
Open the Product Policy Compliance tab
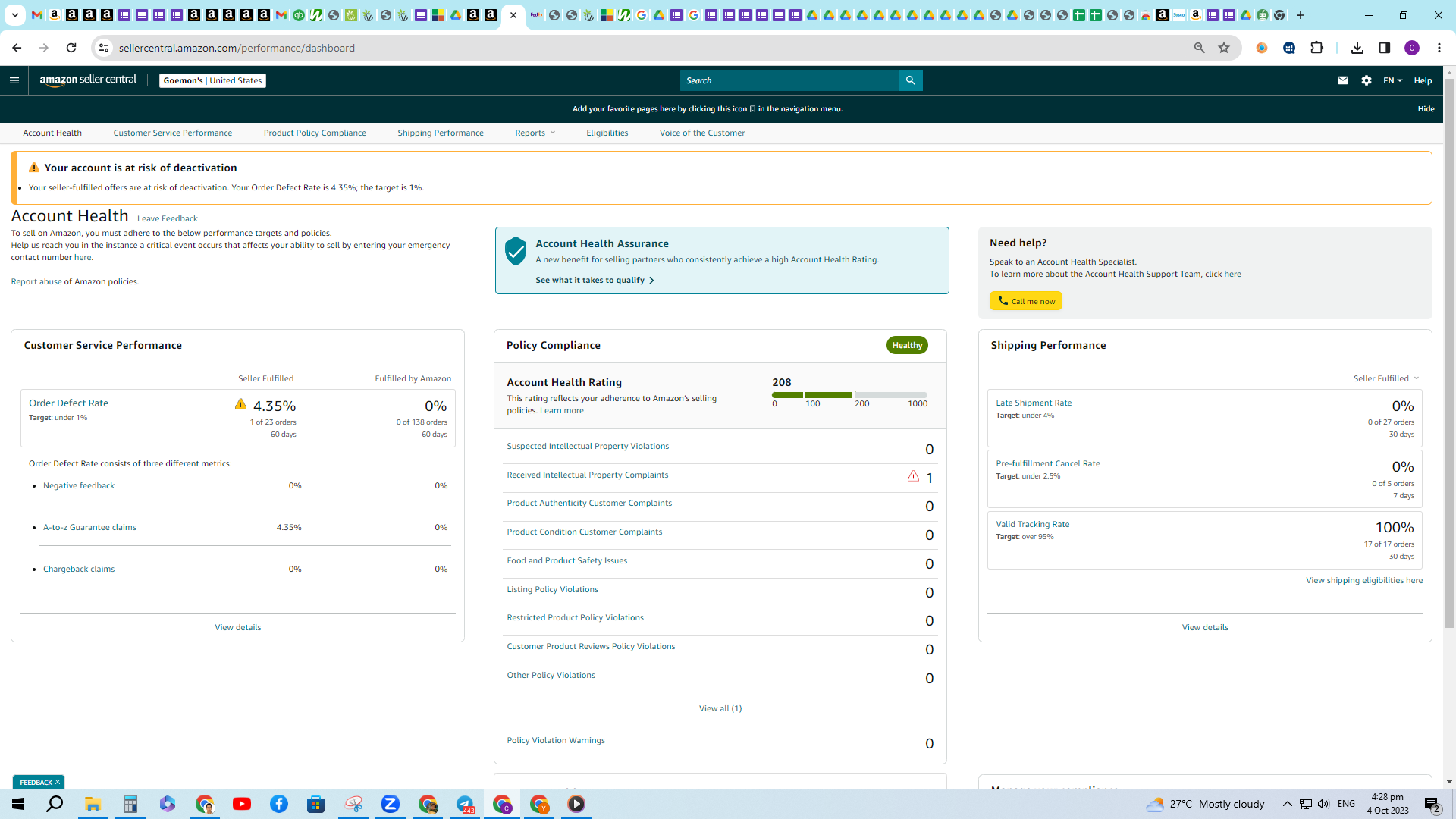pyautogui.click(x=315, y=133)
